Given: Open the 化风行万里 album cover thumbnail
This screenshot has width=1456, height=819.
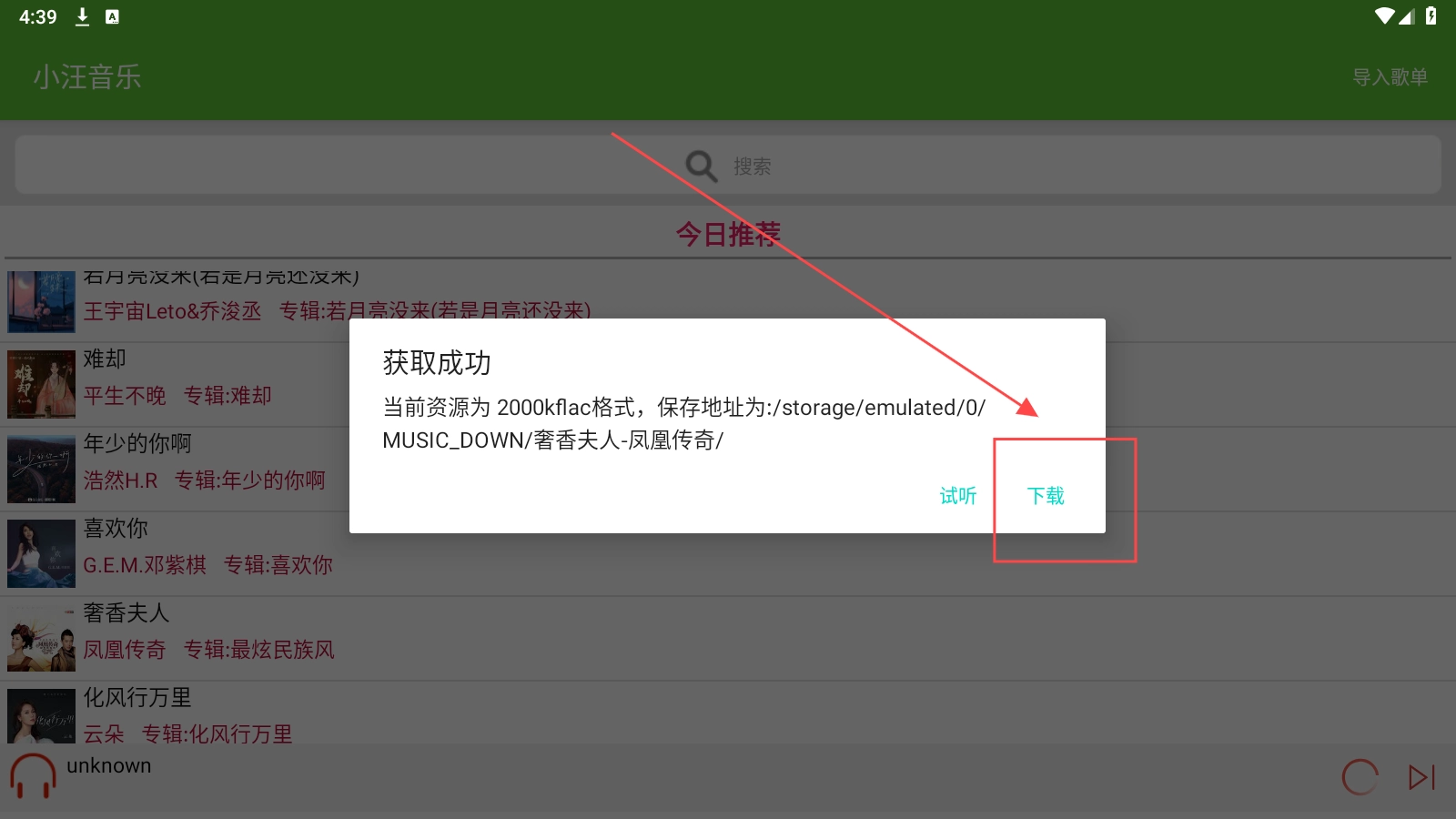Looking at the screenshot, I should click(41, 716).
